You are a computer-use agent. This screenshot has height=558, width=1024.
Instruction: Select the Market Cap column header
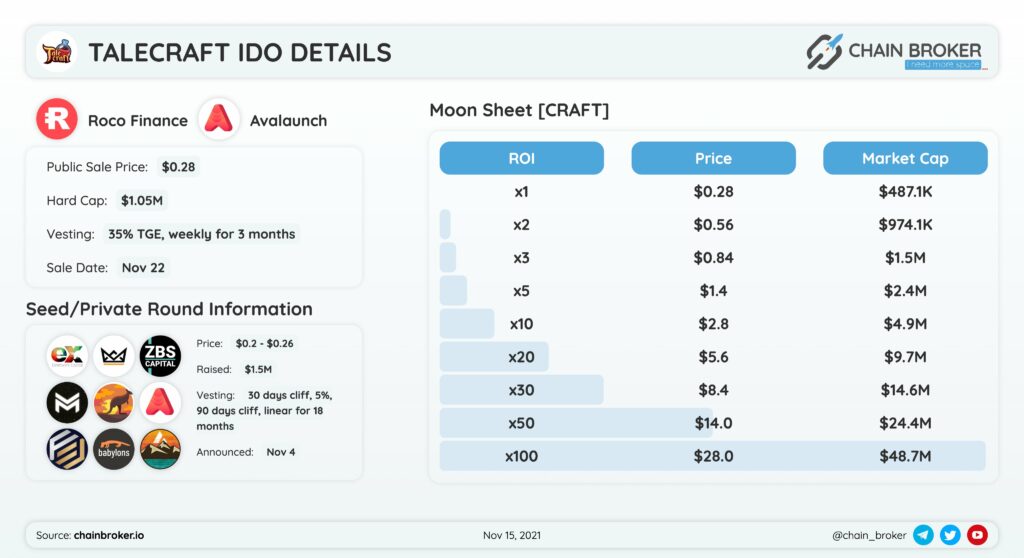pyautogui.click(x=905, y=158)
